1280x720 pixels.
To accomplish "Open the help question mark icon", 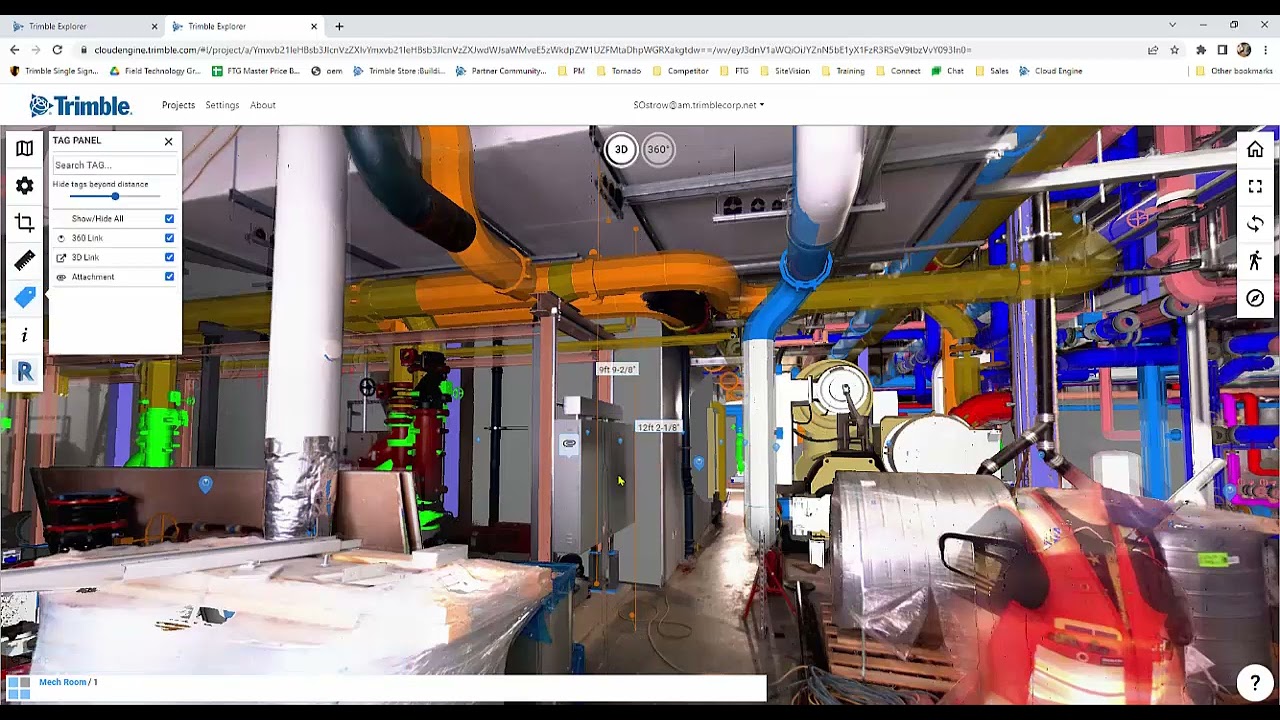I will pos(1254,683).
